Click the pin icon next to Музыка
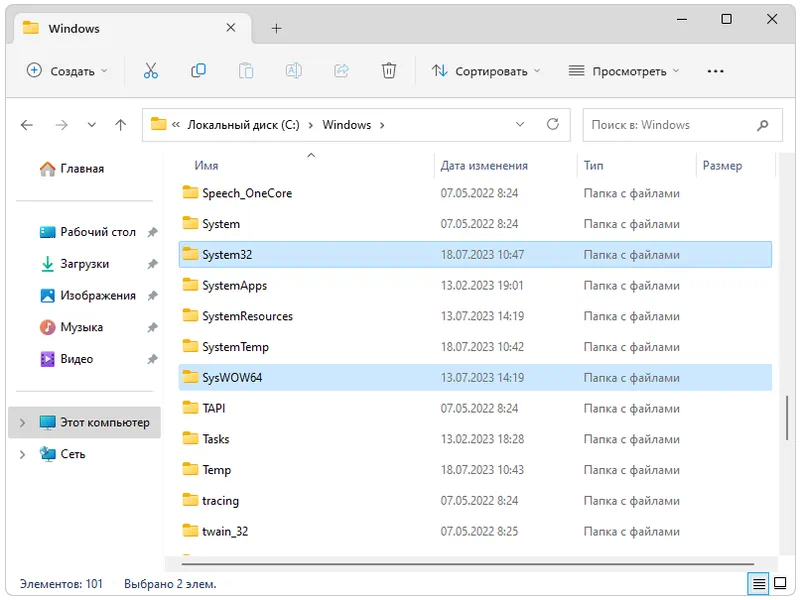 [152, 328]
